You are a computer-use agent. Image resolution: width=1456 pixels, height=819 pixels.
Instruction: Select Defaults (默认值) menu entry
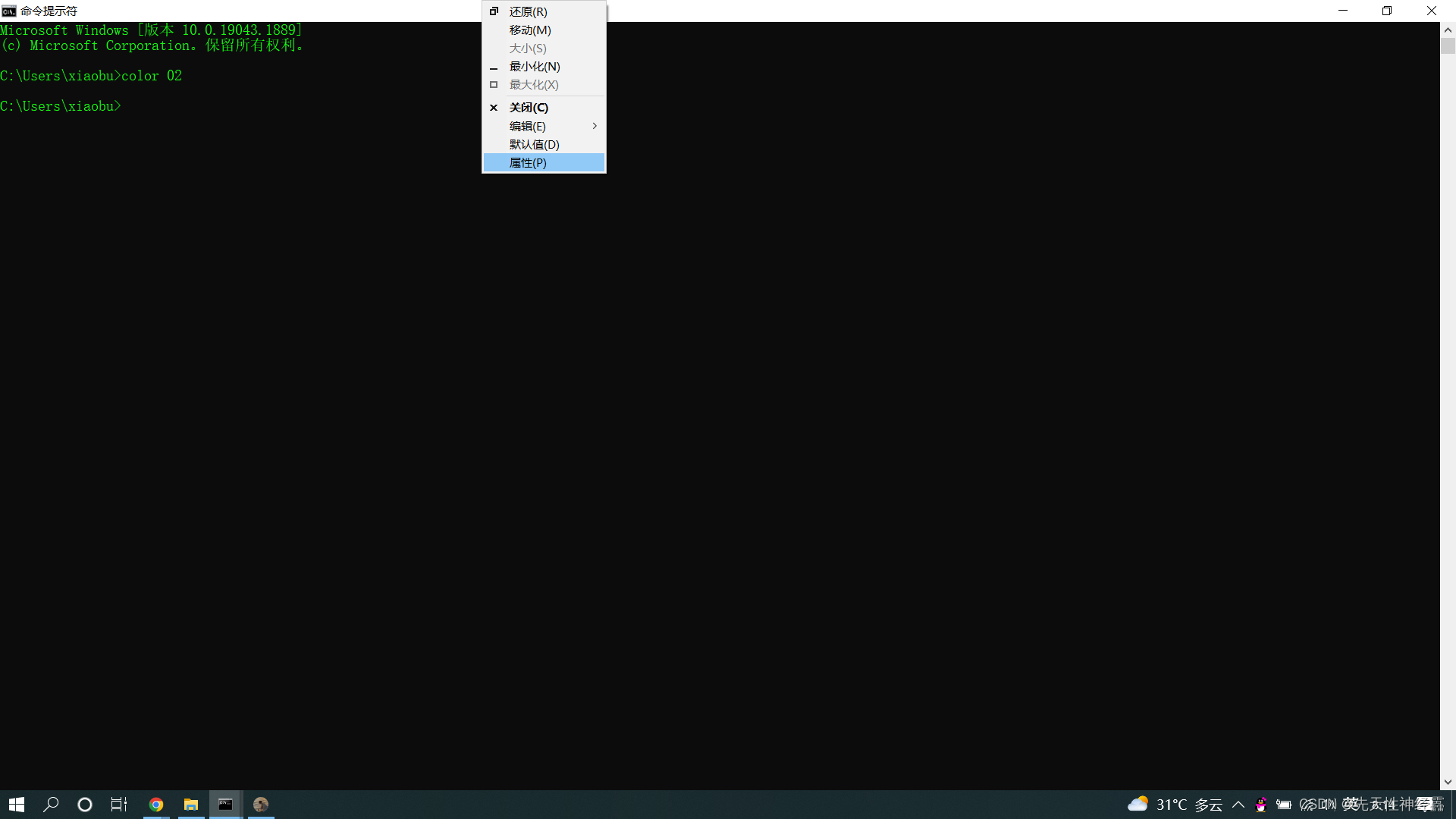pos(534,145)
